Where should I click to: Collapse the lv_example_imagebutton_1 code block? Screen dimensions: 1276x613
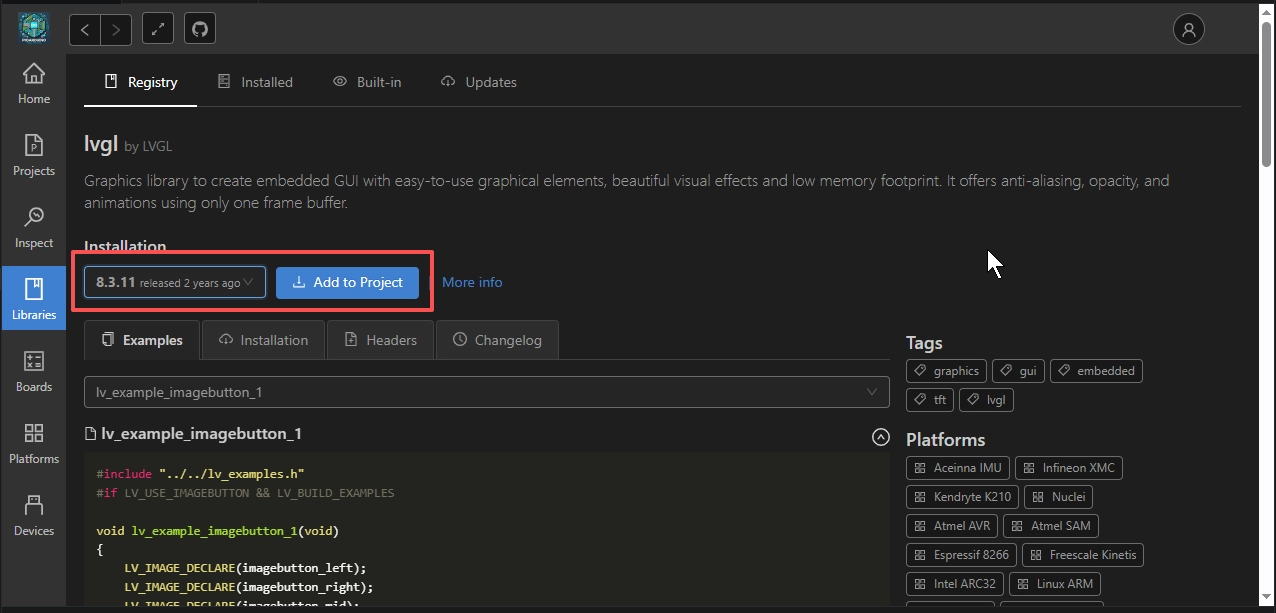pyautogui.click(x=880, y=437)
